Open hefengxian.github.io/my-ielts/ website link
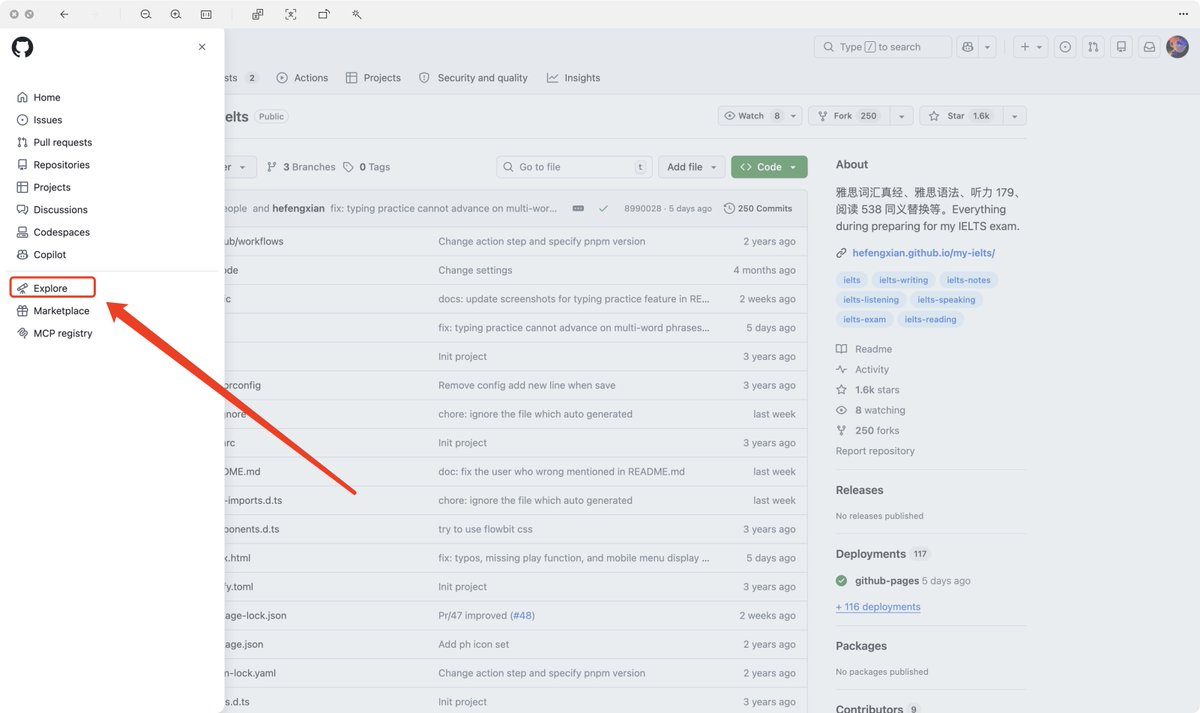Image resolution: width=1200 pixels, height=713 pixels. pyautogui.click(x=923, y=253)
